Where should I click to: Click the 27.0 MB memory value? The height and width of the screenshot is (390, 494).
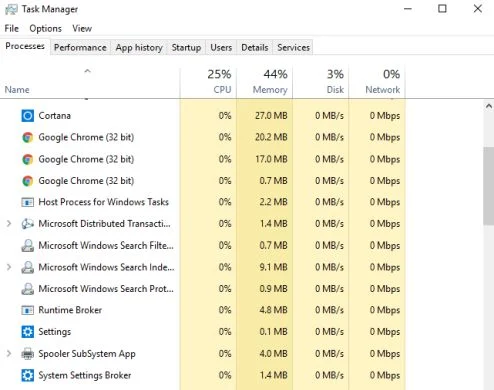(271, 116)
